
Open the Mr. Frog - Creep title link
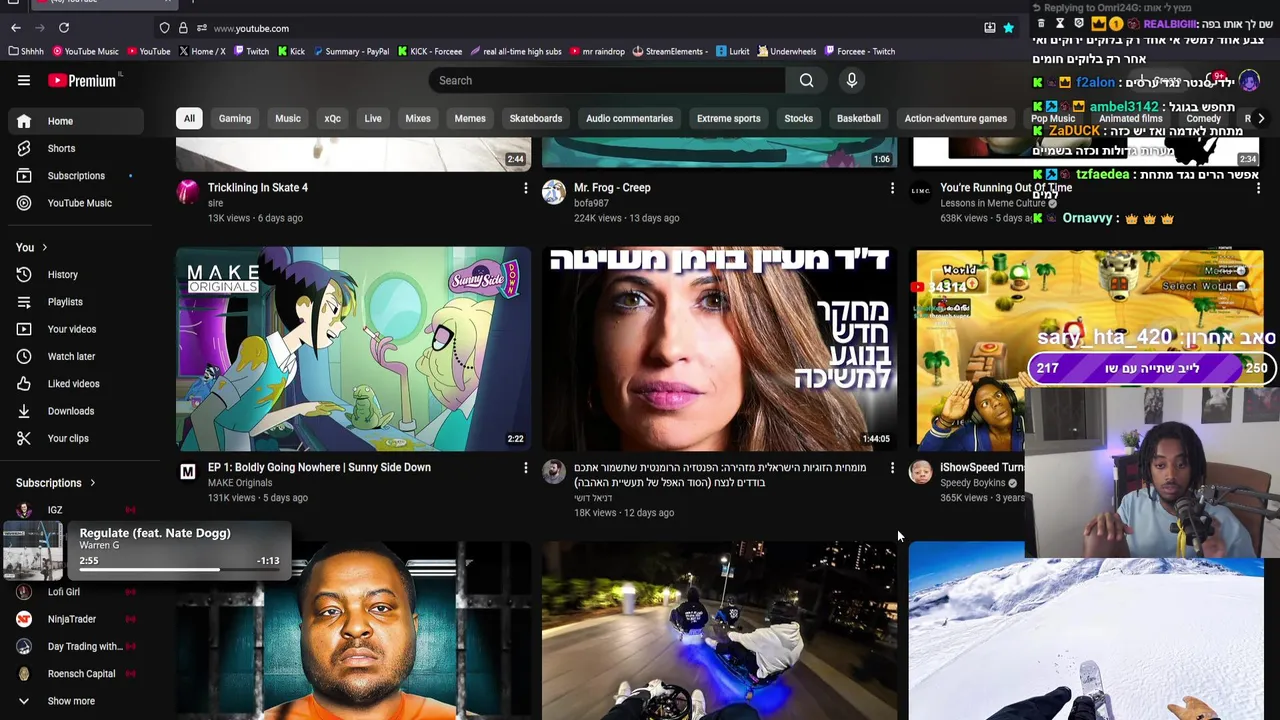tap(612, 188)
